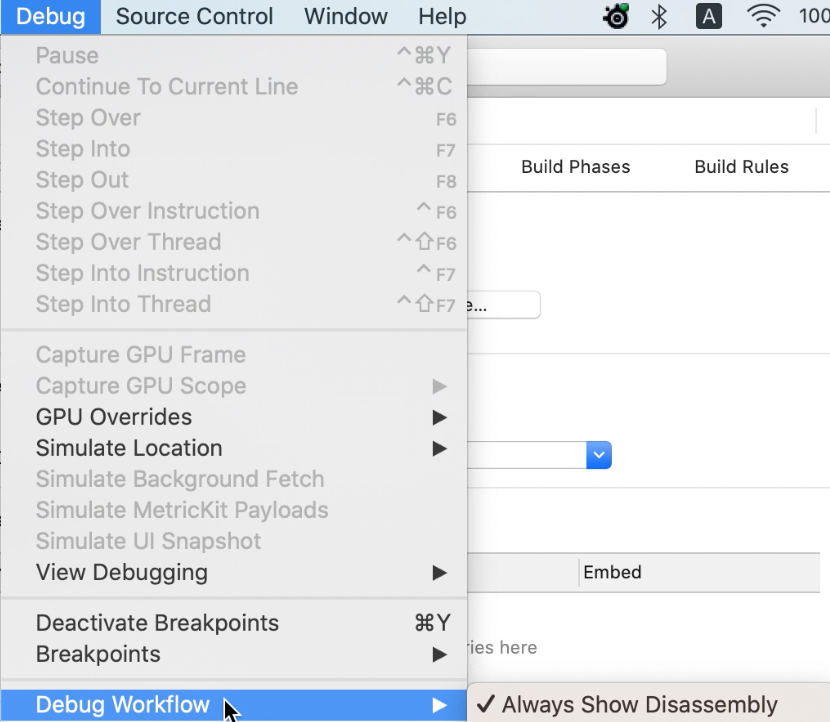Click the blue popup chevron button
Viewport: 830px width, 722px height.
pos(599,455)
